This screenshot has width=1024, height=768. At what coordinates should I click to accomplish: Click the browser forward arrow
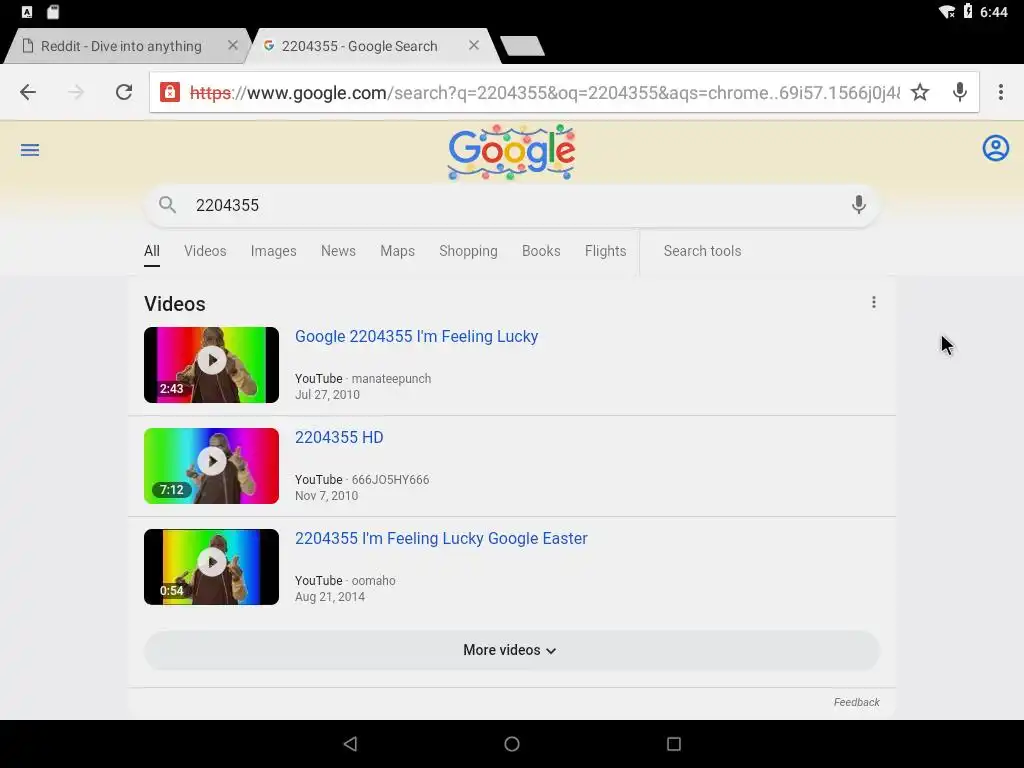76,92
